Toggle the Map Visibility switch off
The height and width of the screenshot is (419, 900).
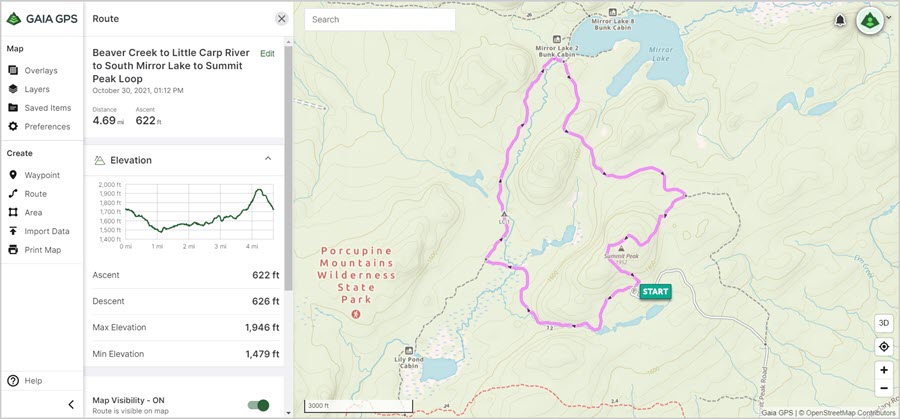(258, 405)
